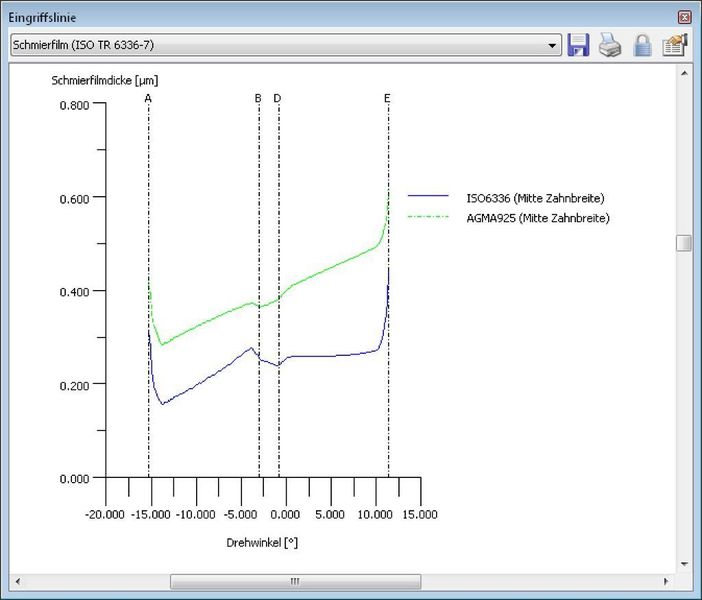Click the -15.000 x-axis value
The height and width of the screenshot is (600, 702).
(150, 514)
